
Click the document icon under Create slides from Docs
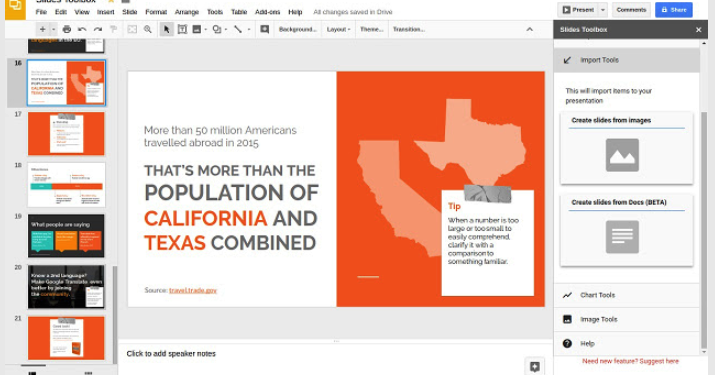(622, 237)
